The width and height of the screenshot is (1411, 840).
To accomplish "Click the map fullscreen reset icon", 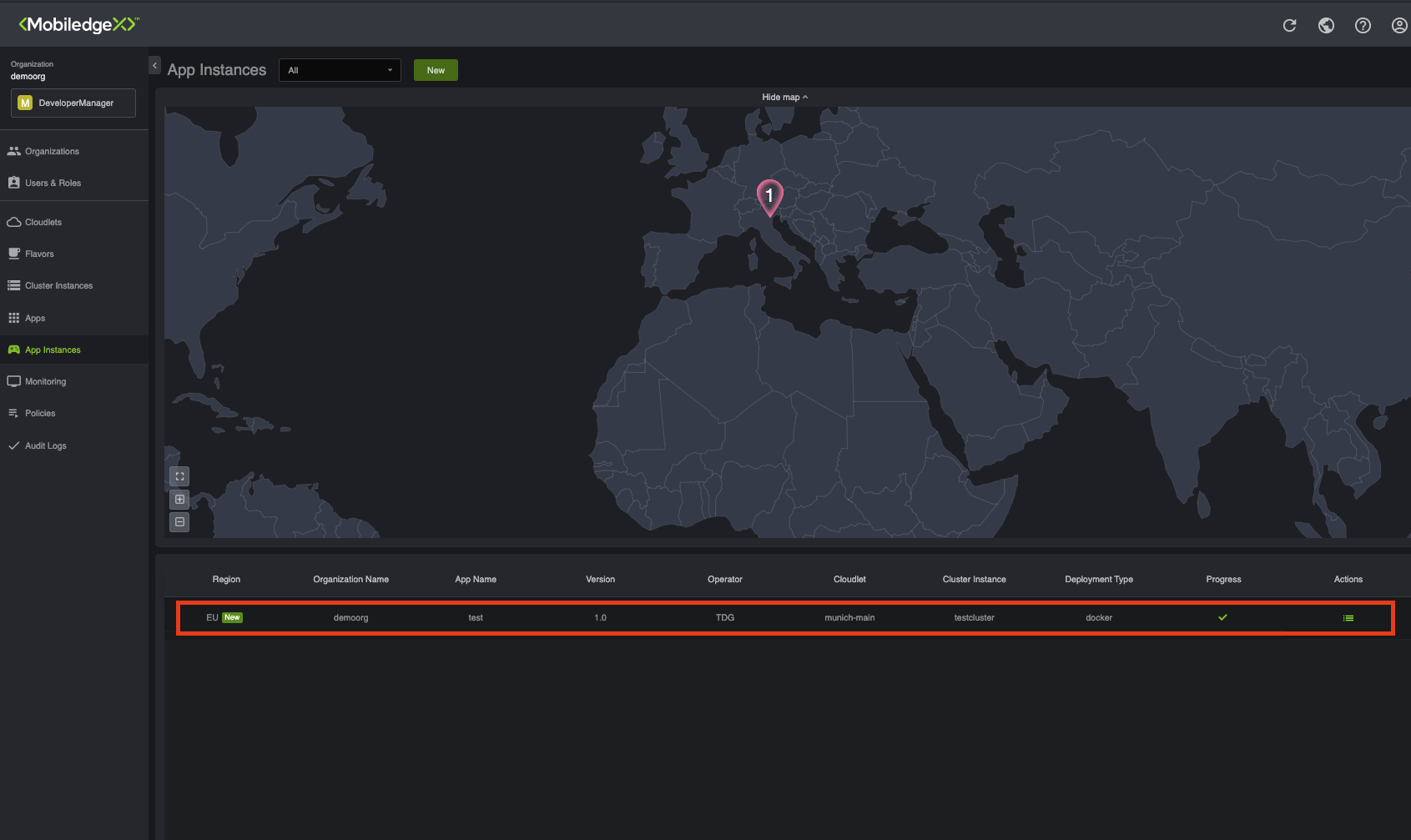I will [x=179, y=476].
